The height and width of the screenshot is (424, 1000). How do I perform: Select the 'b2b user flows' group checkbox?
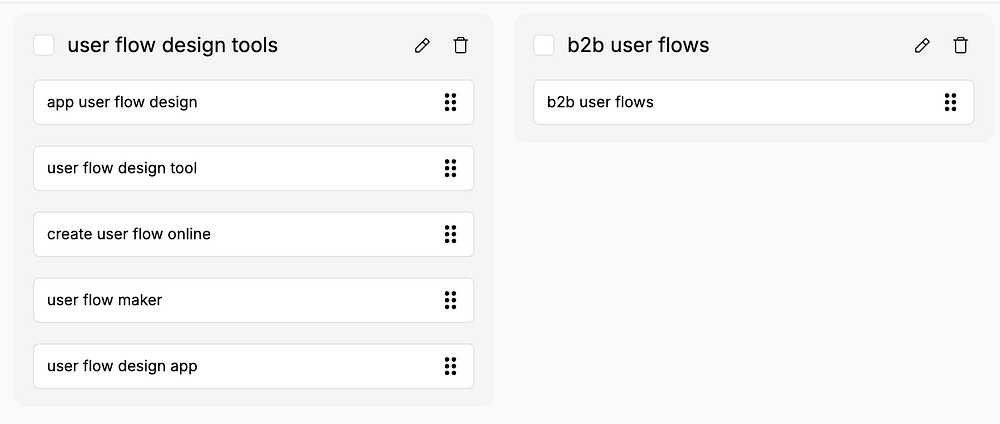coord(544,45)
